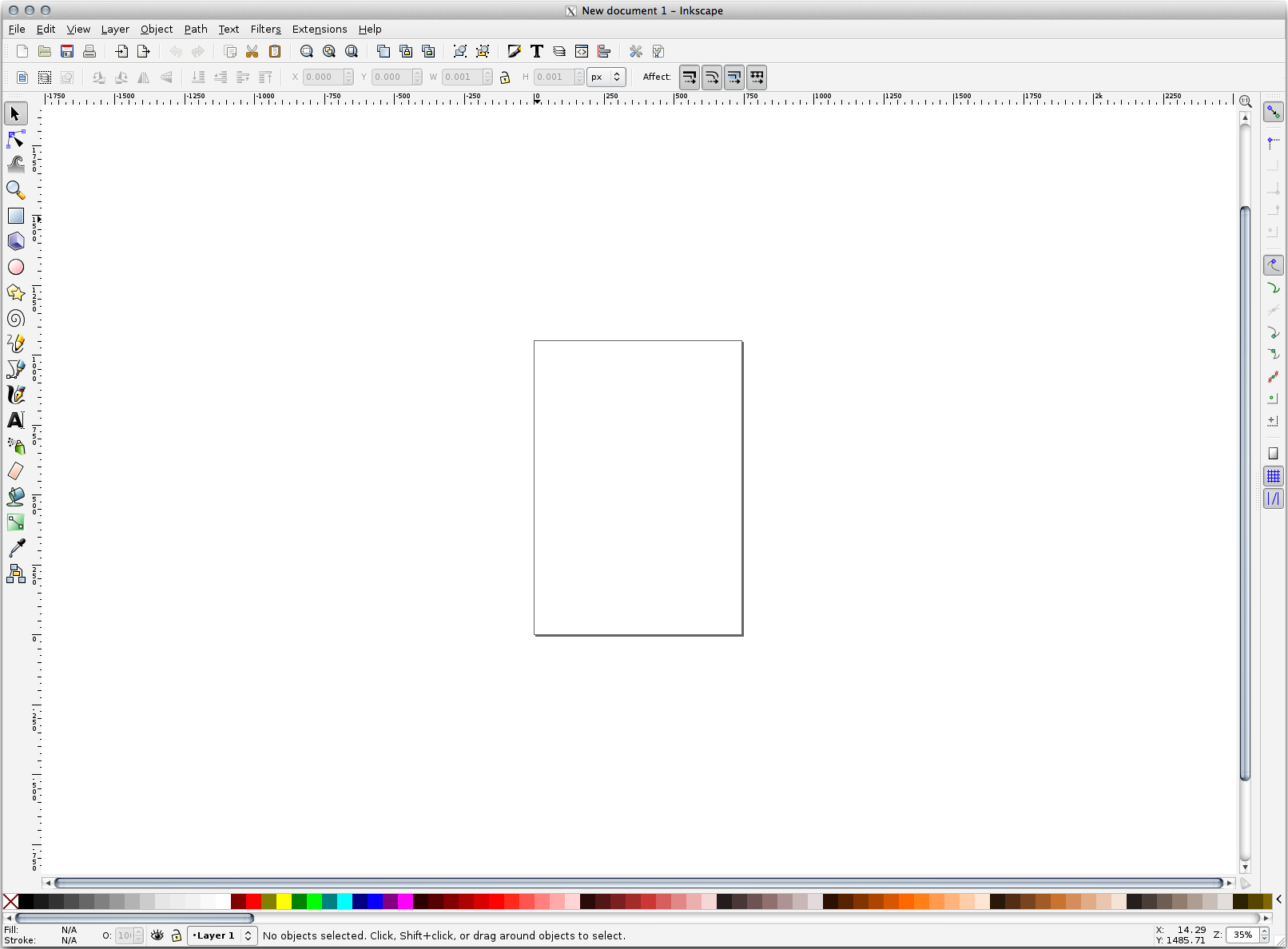The image size is (1288, 949).
Task: Select the spiral tool
Action: 16,318
